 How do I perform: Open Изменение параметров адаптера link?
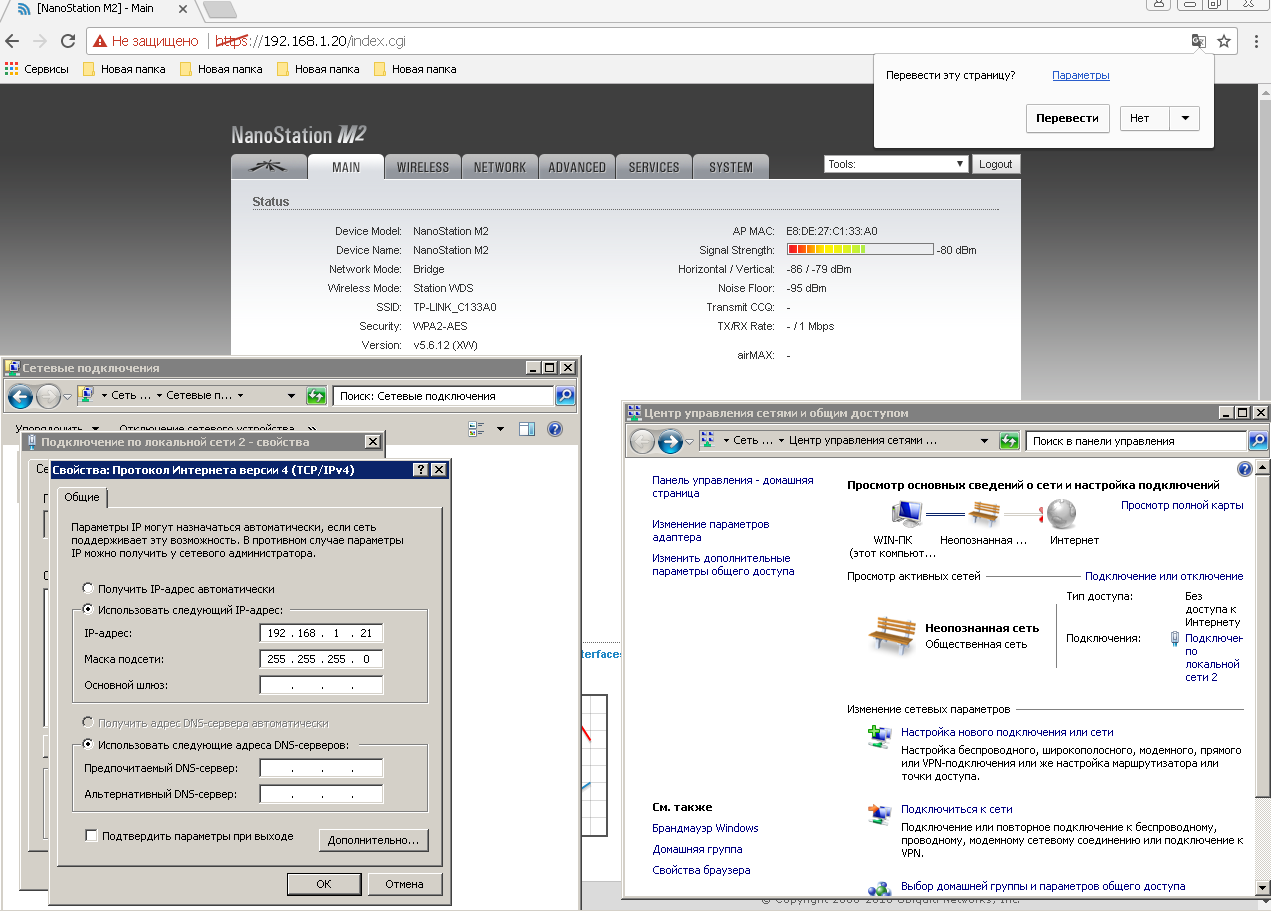(711, 530)
